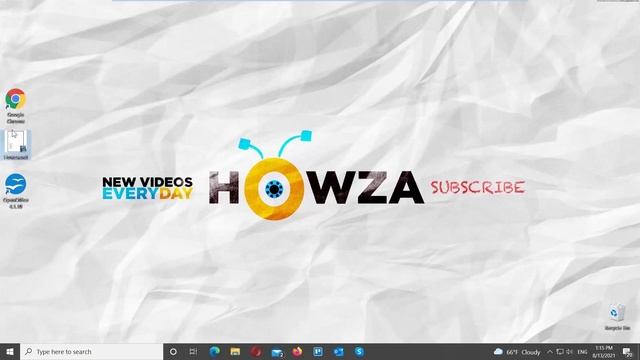
Task: Launch Firefox from the taskbar
Action: tap(298, 351)
